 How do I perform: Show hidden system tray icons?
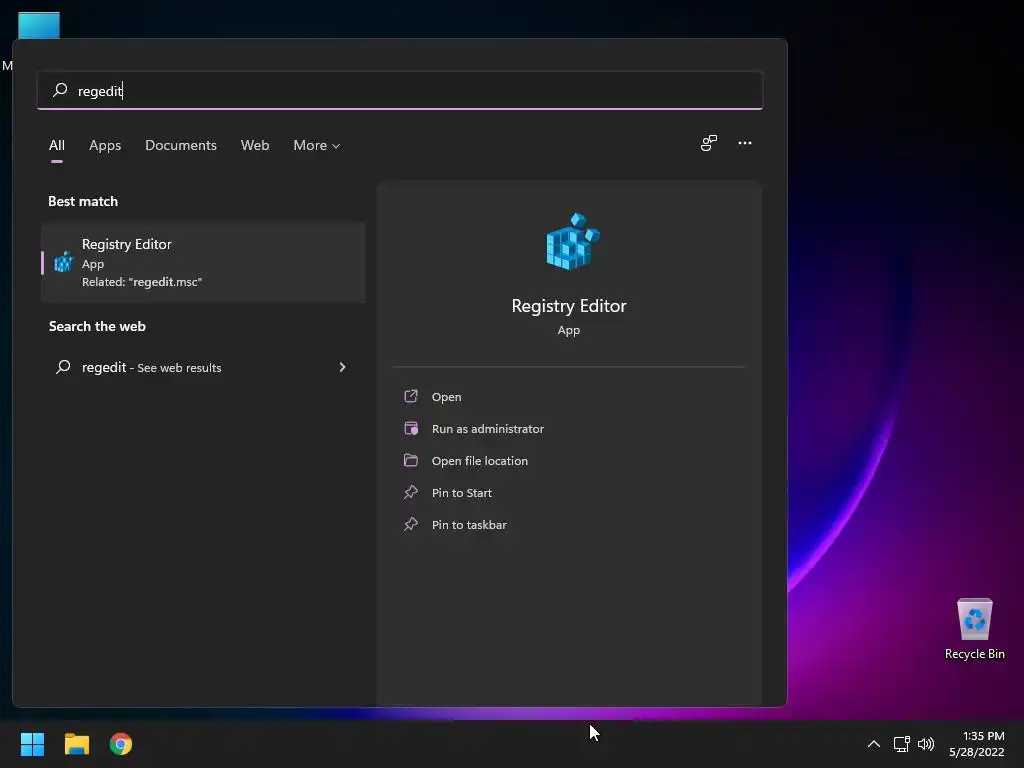pyautogui.click(x=873, y=744)
